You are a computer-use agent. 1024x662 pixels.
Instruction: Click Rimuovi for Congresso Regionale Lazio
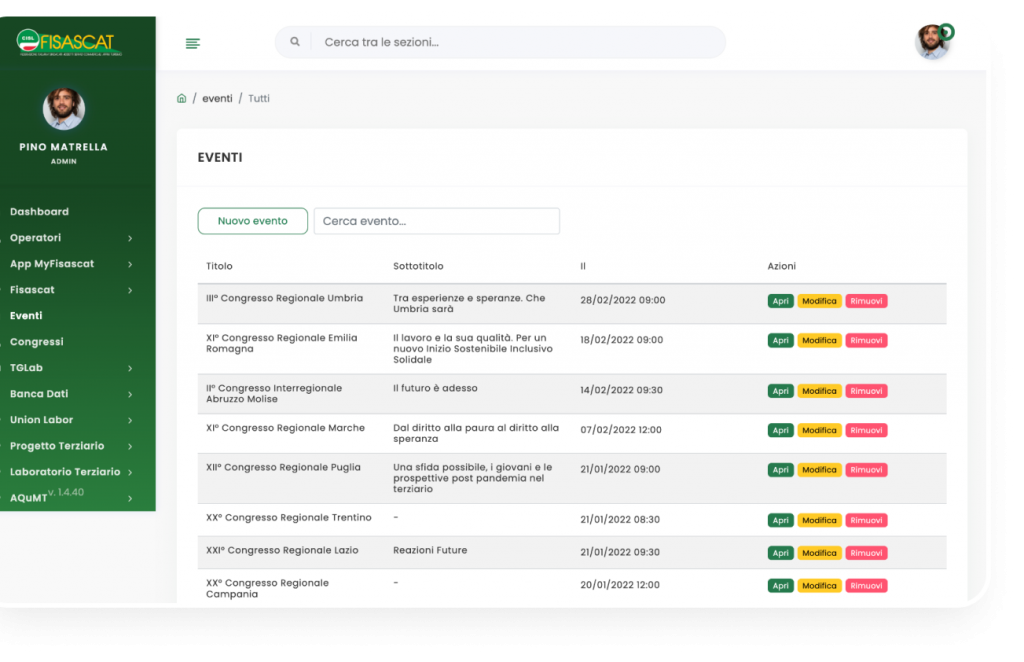[x=866, y=553]
